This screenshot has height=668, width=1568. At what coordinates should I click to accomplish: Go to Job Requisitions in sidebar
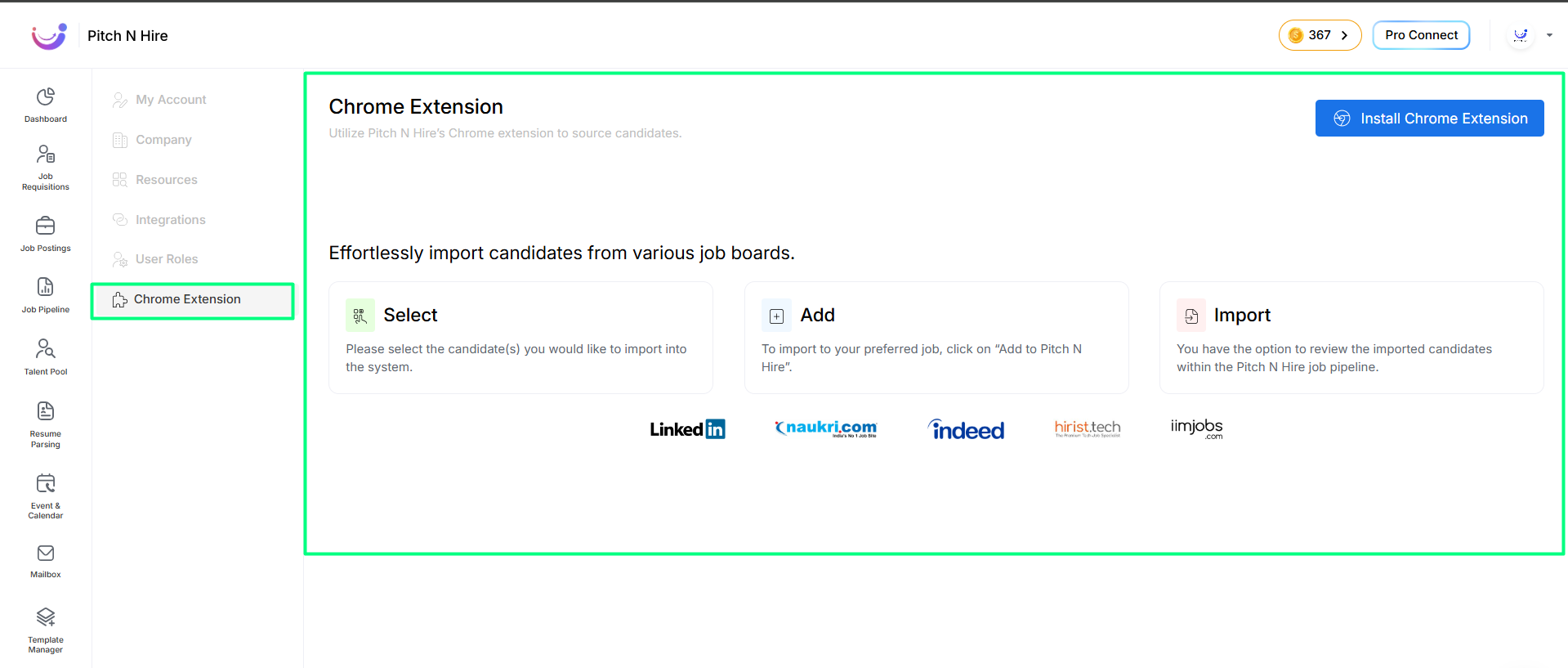[x=46, y=154]
